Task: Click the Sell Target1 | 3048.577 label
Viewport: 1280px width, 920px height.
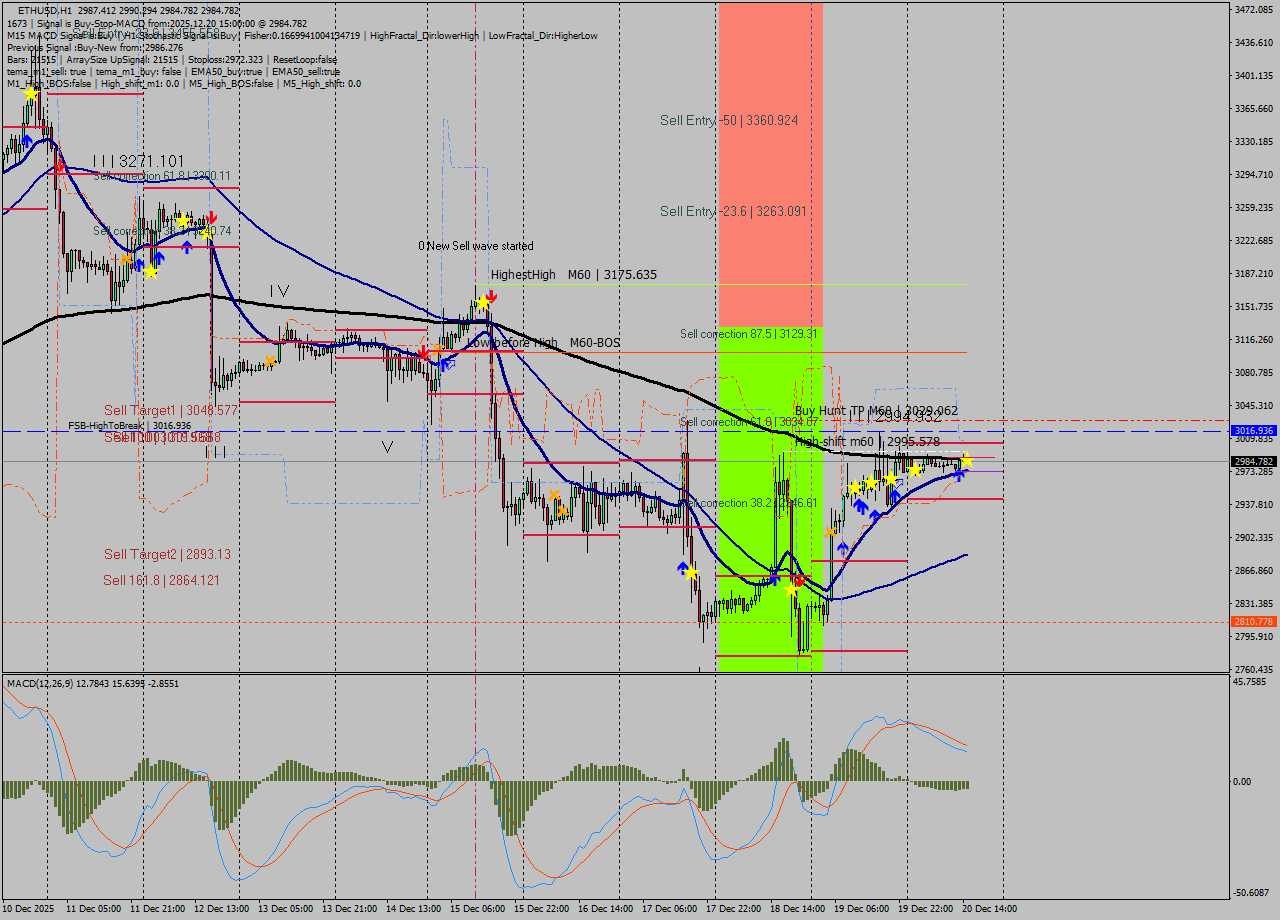Action: pyautogui.click(x=170, y=410)
